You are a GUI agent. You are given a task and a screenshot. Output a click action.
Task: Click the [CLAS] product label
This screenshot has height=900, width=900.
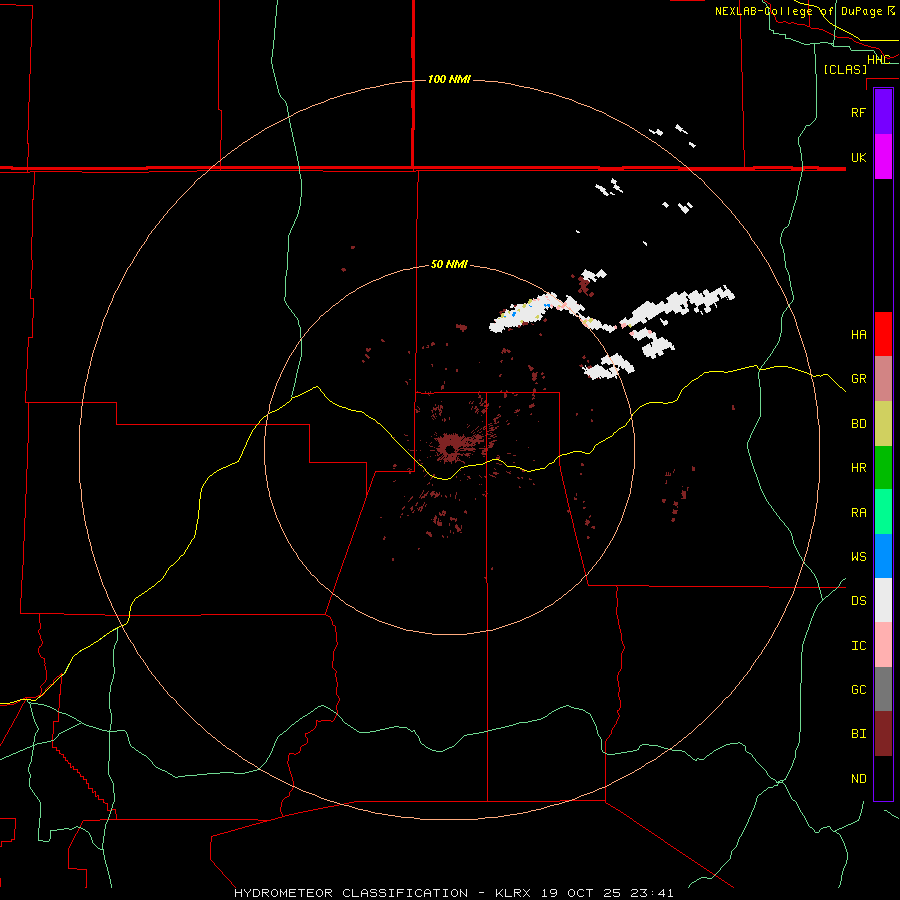pos(845,69)
